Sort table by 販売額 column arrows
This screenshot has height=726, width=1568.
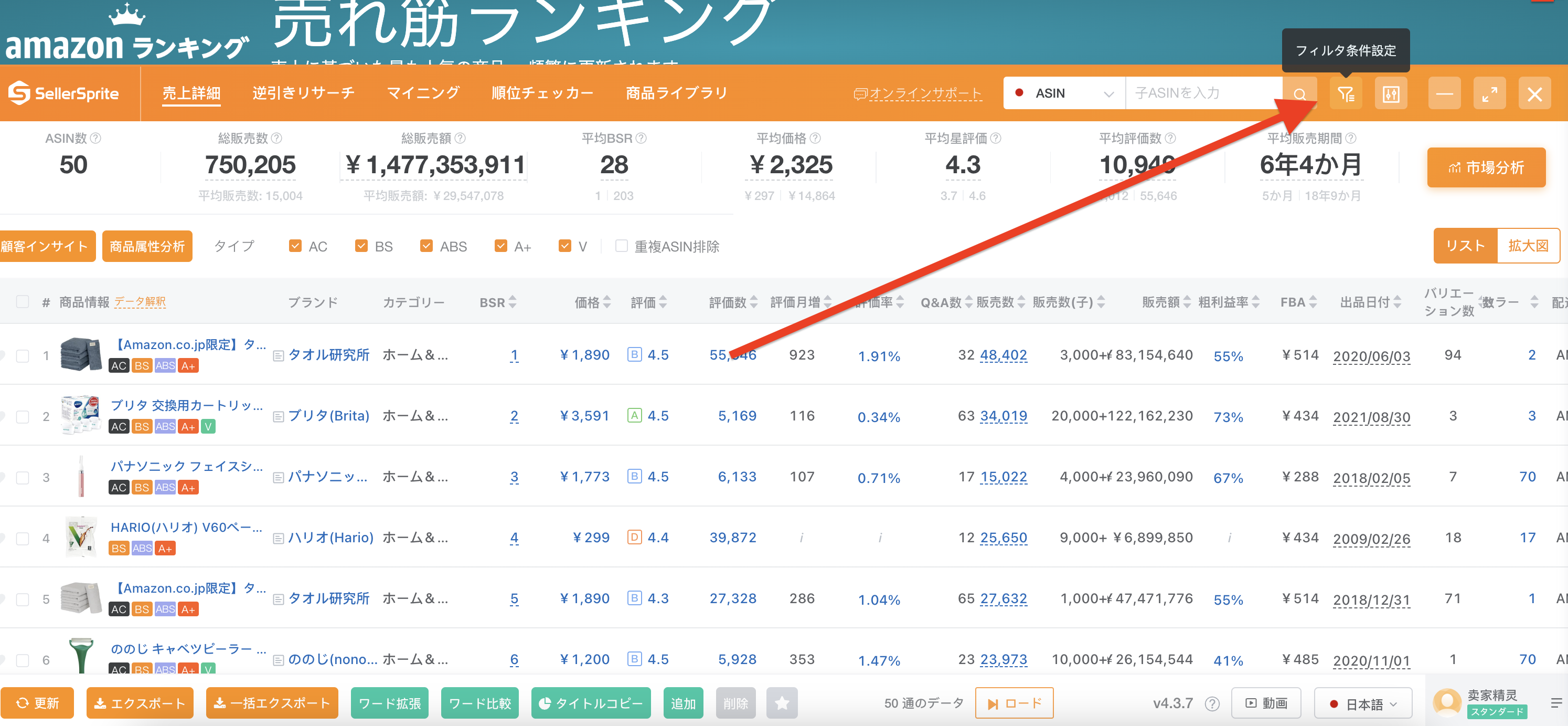coord(1186,302)
